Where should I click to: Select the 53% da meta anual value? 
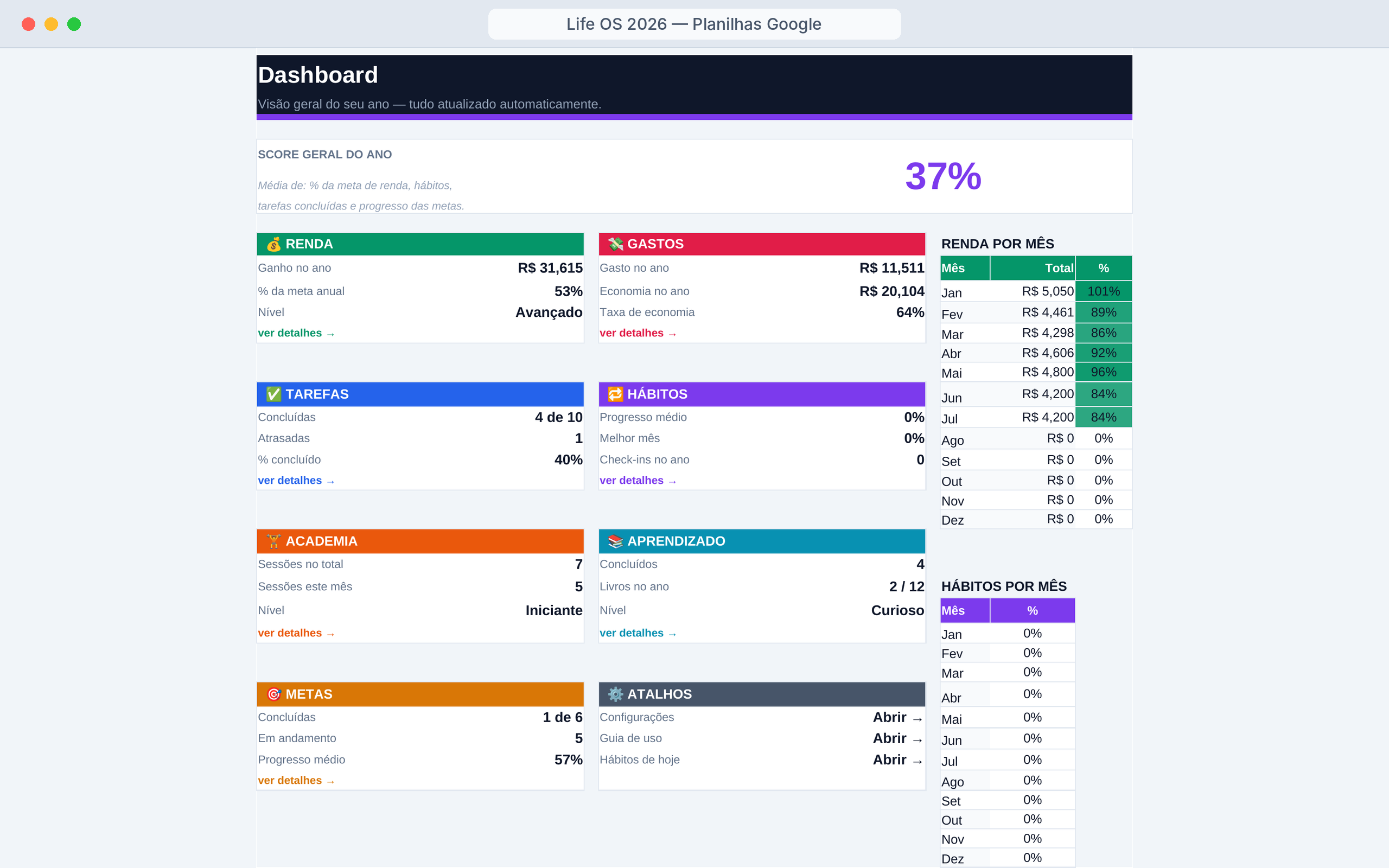(568, 292)
